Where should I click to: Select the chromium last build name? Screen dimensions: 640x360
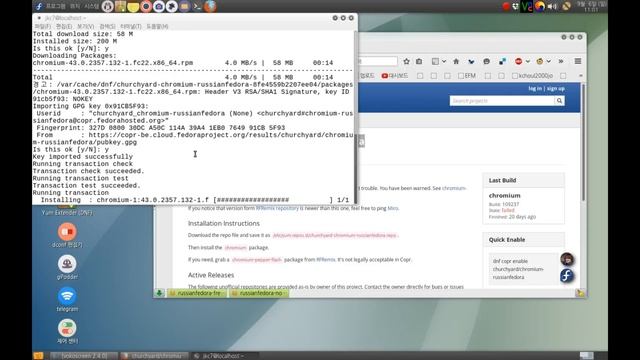click(x=504, y=196)
